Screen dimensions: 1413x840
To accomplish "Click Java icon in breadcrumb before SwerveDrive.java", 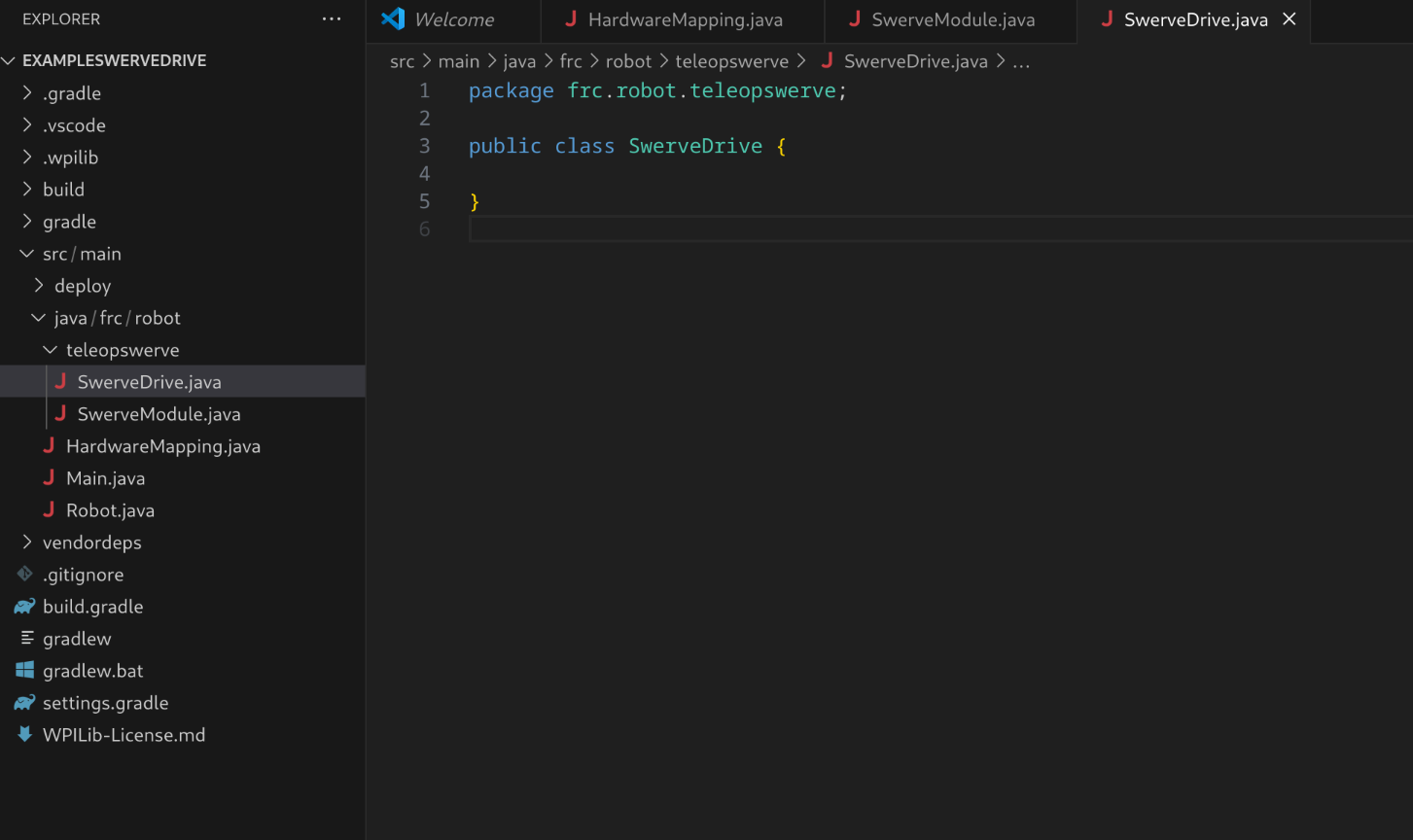I will (828, 61).
